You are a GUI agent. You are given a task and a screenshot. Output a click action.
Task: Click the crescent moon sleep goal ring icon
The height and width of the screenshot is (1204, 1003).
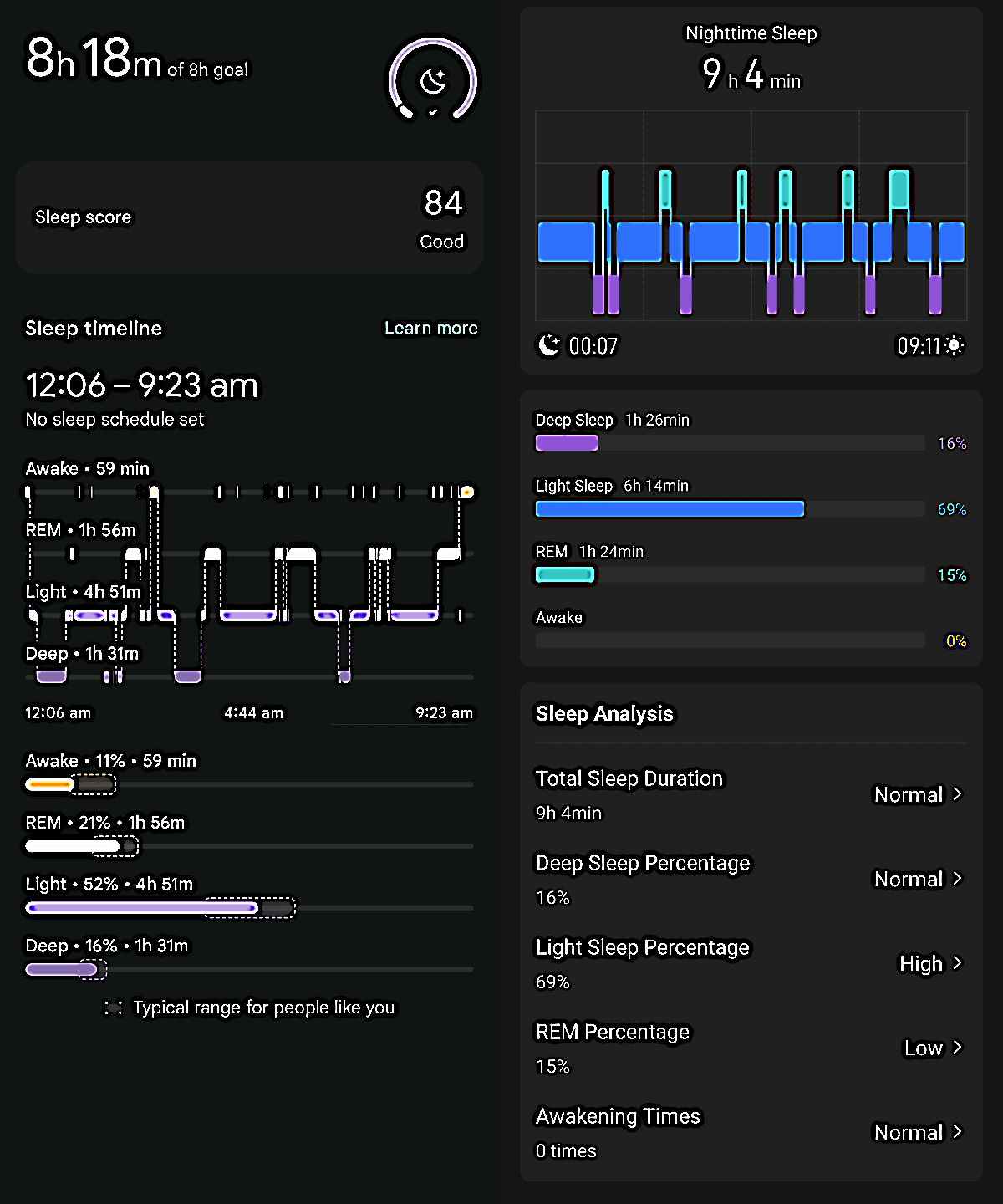431,81
